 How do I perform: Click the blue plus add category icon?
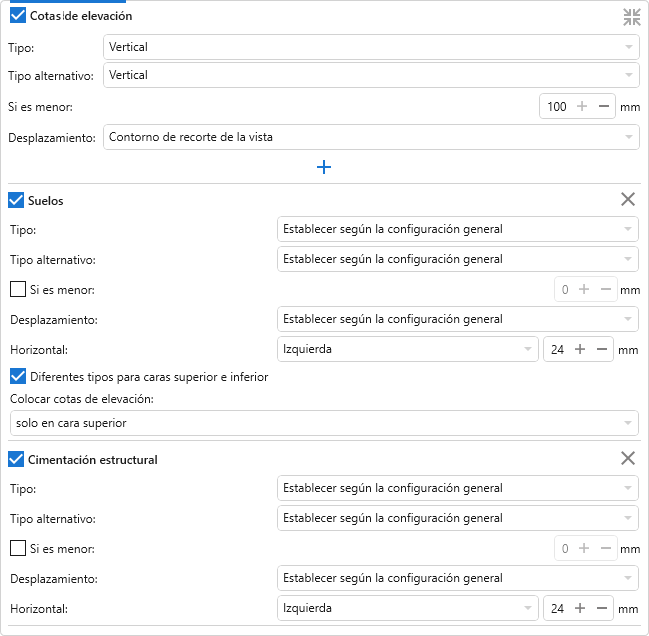click(x=324, y=167)
